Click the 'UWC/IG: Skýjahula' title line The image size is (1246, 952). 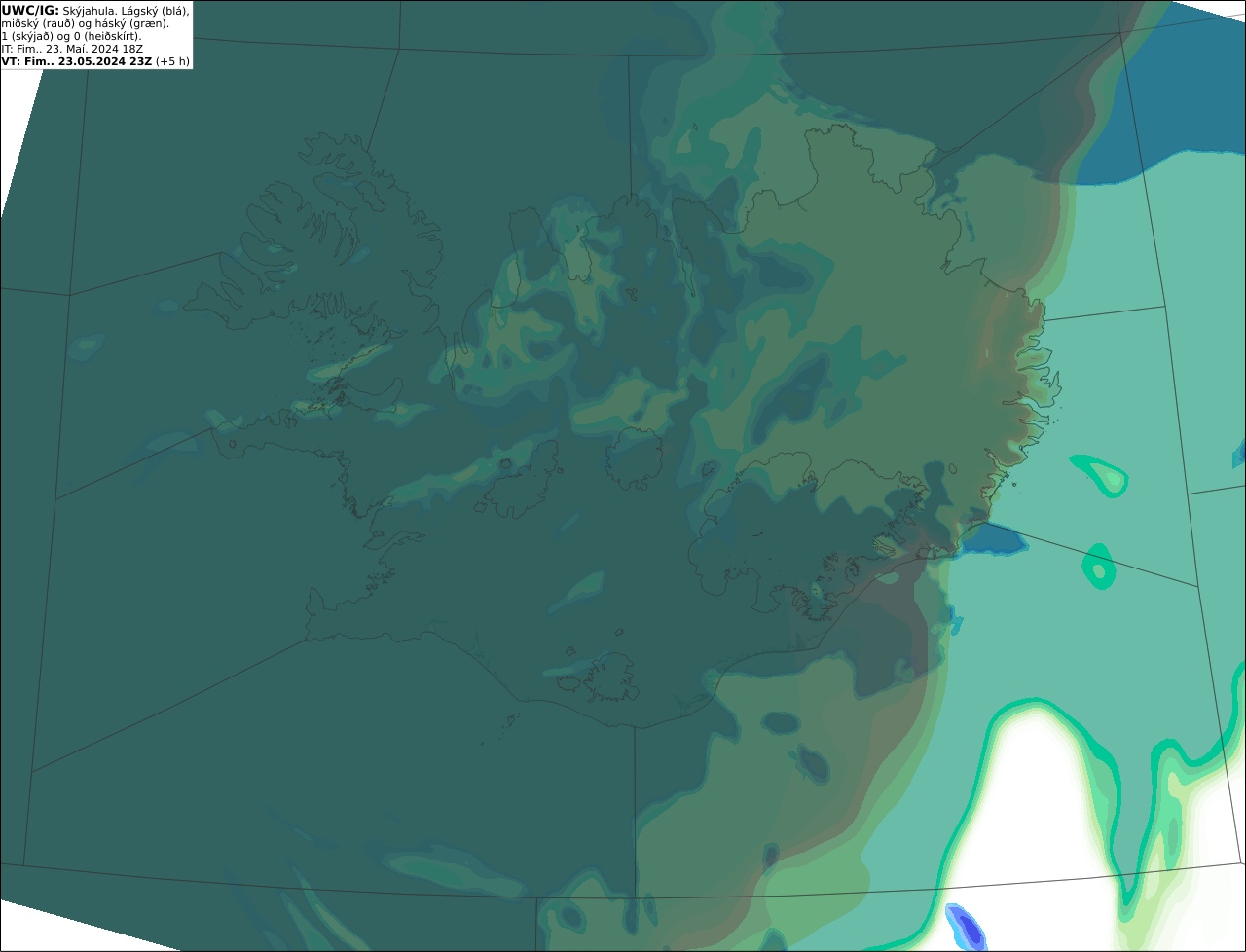[95, 10]
